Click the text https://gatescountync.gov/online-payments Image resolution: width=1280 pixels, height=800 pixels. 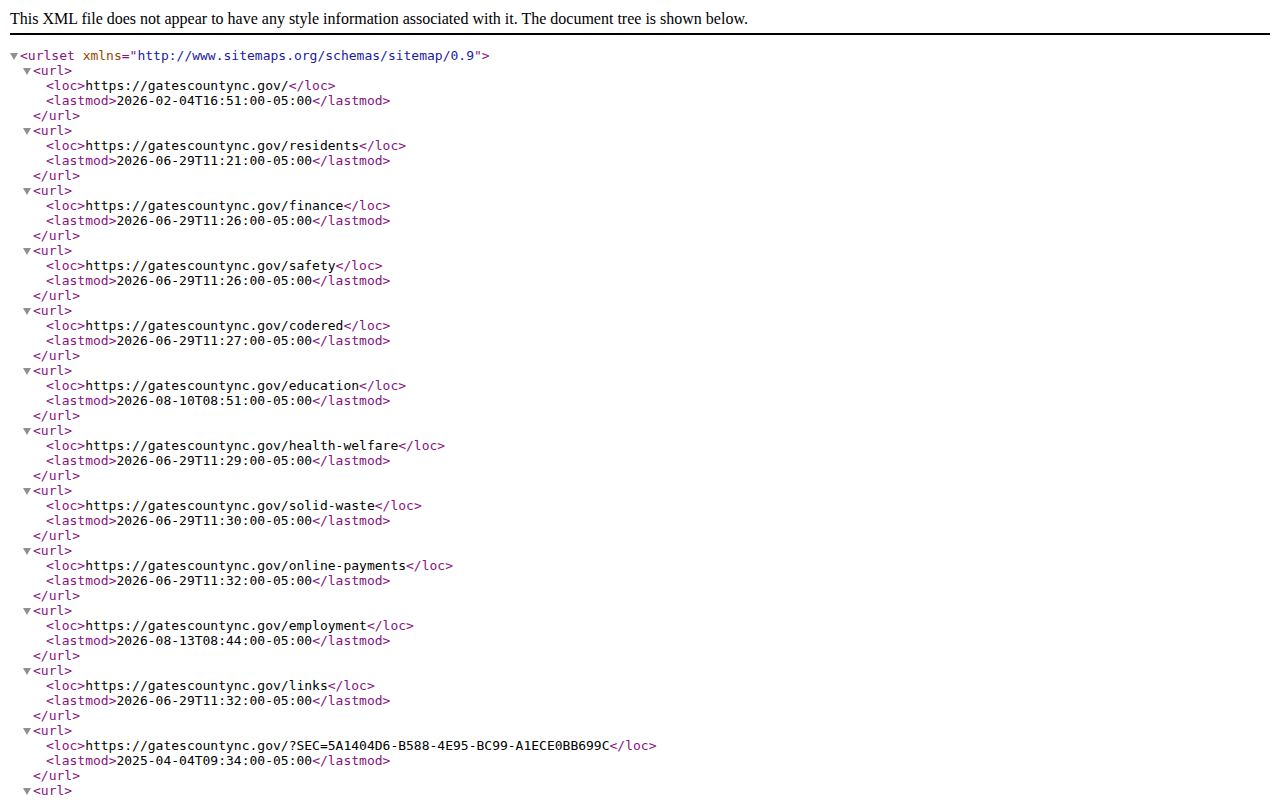point(245,566)
